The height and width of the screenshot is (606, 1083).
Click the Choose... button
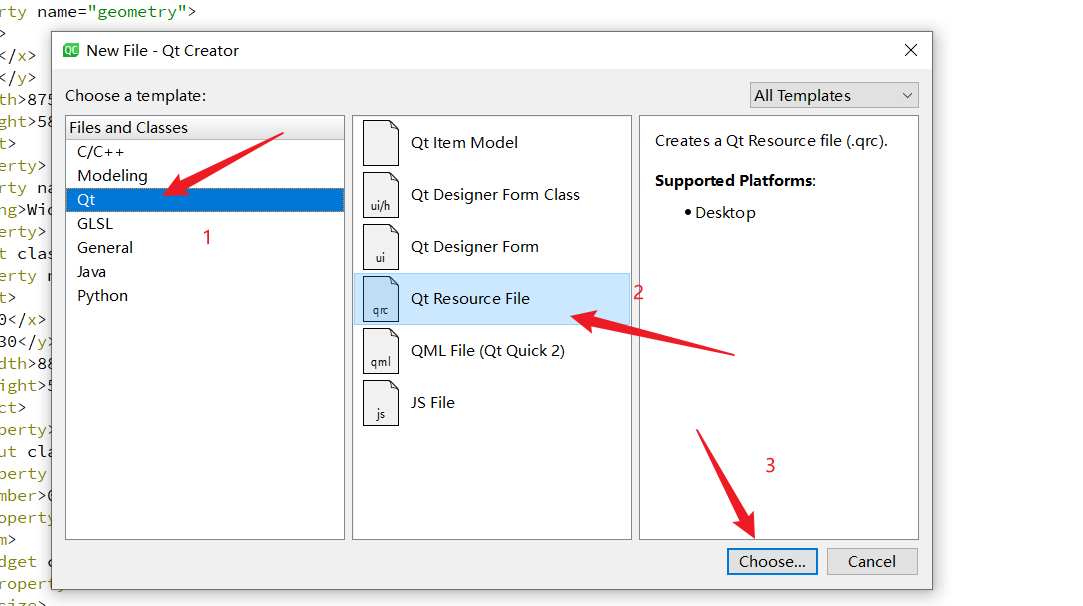coord(771,562)
